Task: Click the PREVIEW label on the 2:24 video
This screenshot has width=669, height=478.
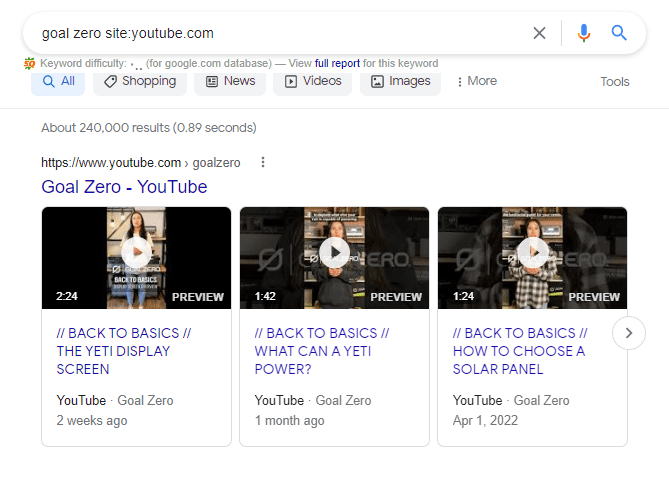Action: 198,297
